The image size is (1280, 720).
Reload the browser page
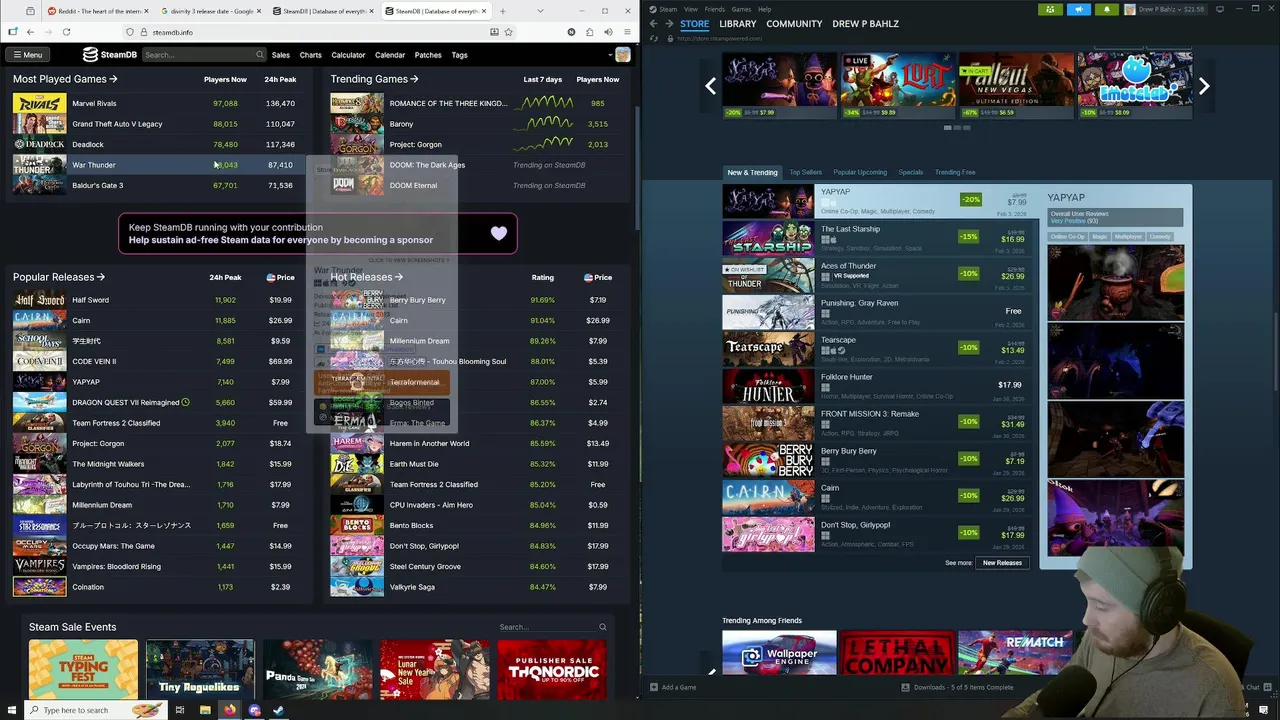click(66, 32)
